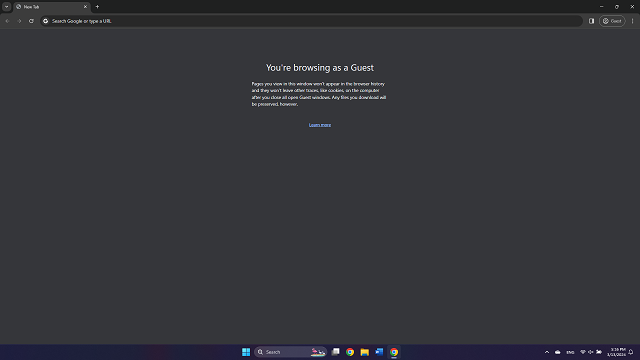
Task: Open File Explorer from the taskbar
Action: pyautogui.click(x=364, y=352)
